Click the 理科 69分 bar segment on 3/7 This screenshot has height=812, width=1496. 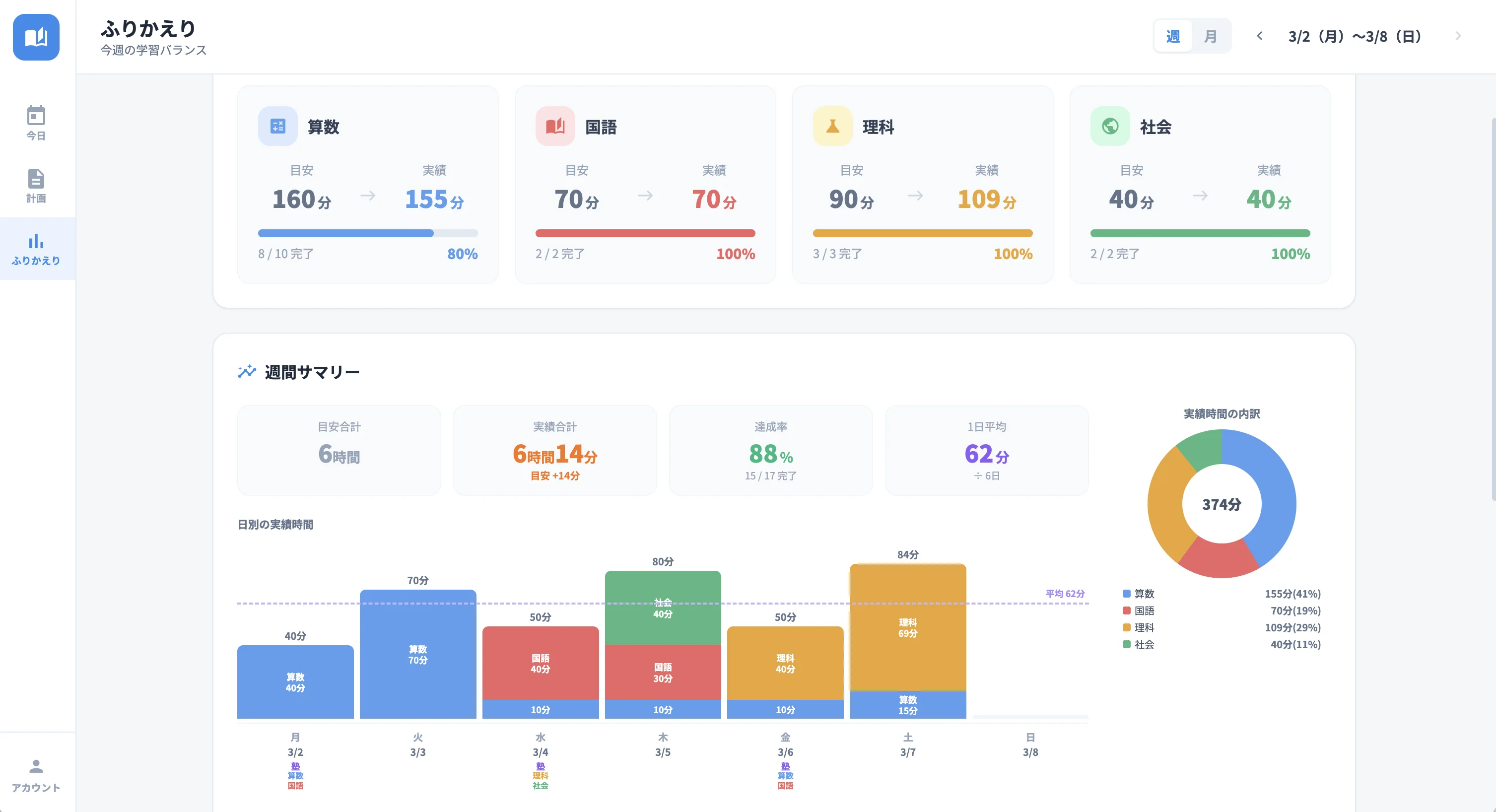(x=907, y=627)
